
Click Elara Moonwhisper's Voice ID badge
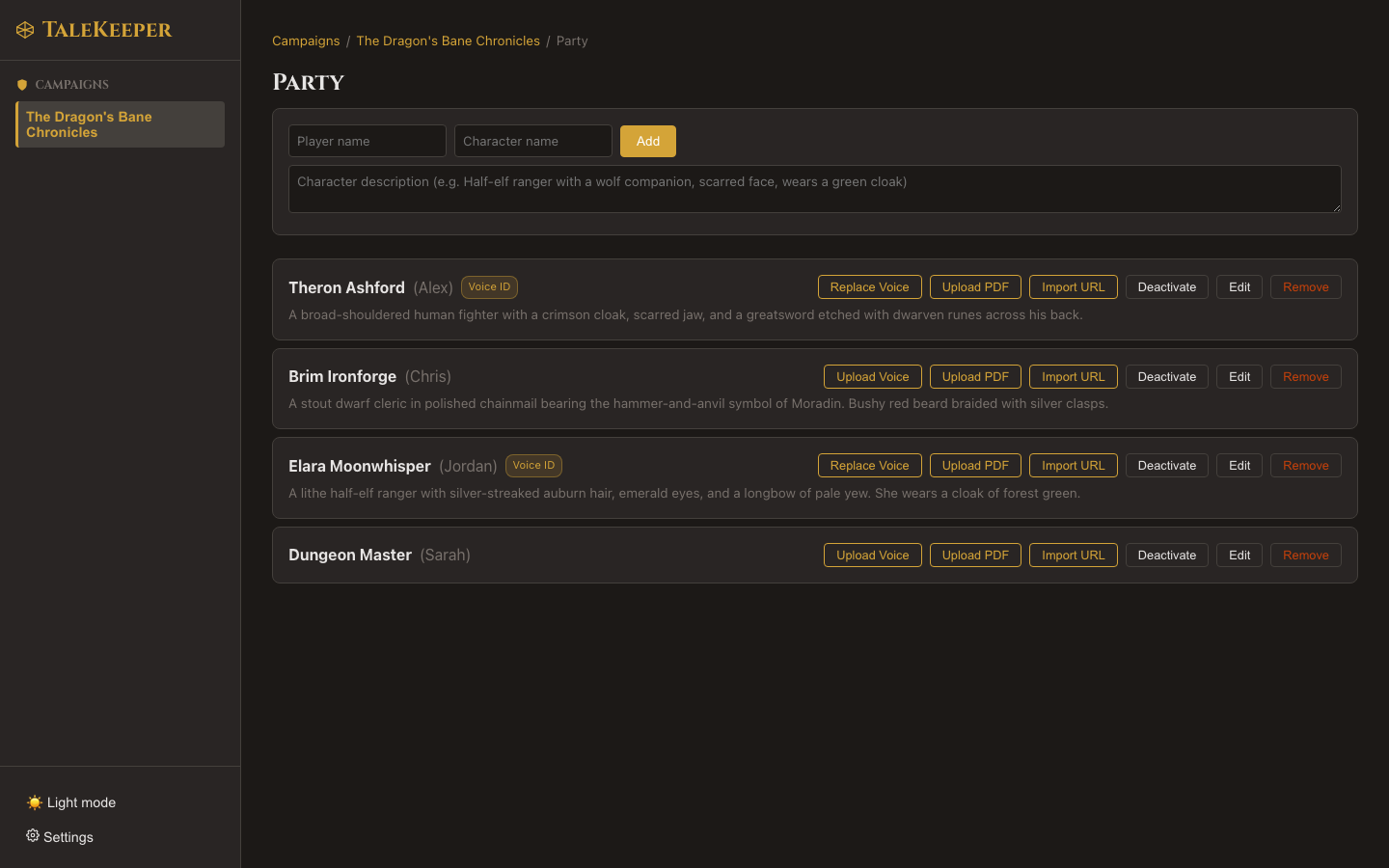[x=533, y=465]
